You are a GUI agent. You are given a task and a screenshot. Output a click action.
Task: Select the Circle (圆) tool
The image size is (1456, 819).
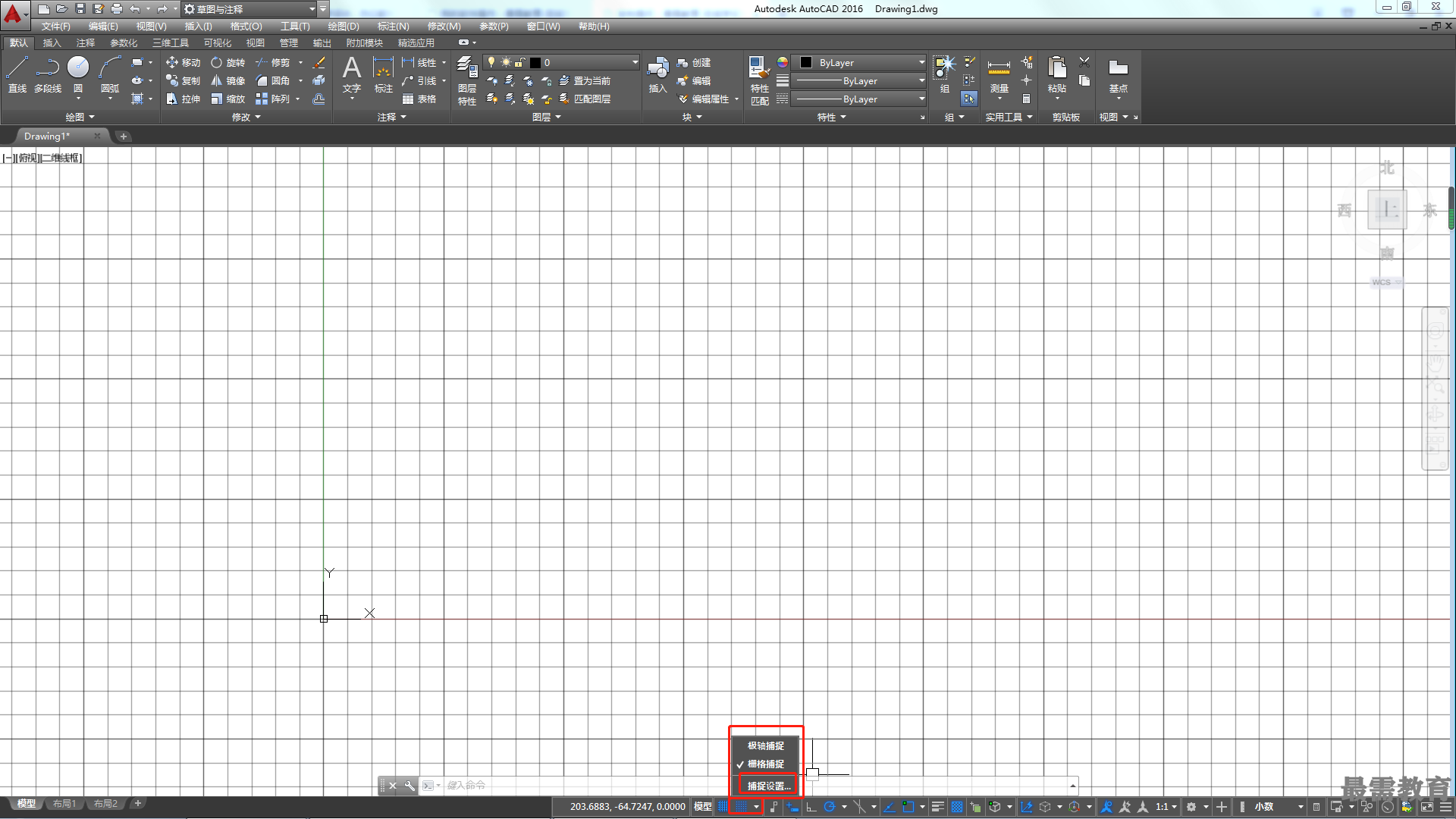click(78, 74)
